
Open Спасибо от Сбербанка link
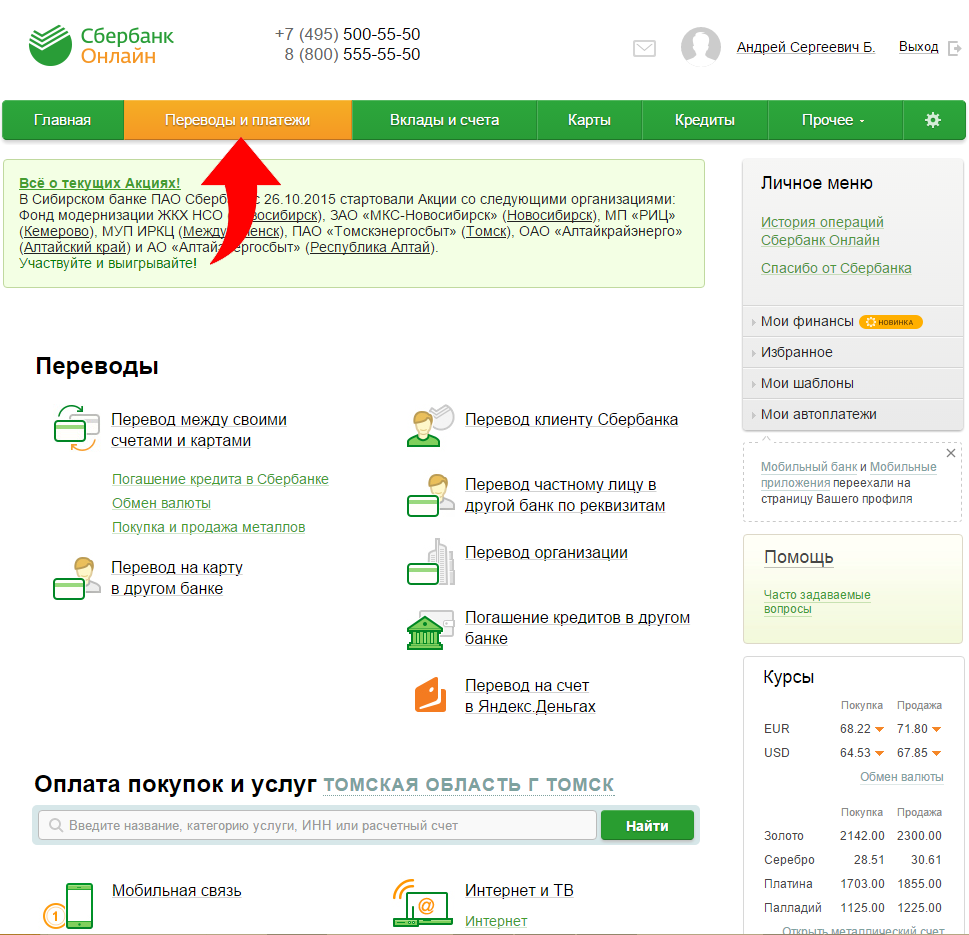click(836, 268)
